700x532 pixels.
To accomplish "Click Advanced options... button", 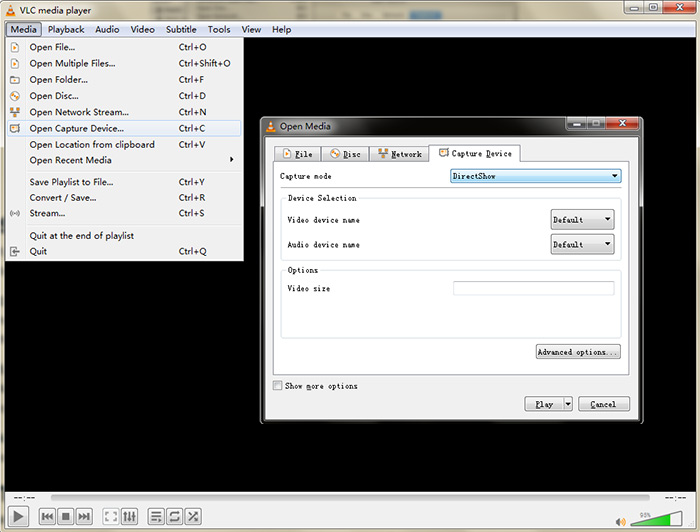I will [x=578, y=352].
